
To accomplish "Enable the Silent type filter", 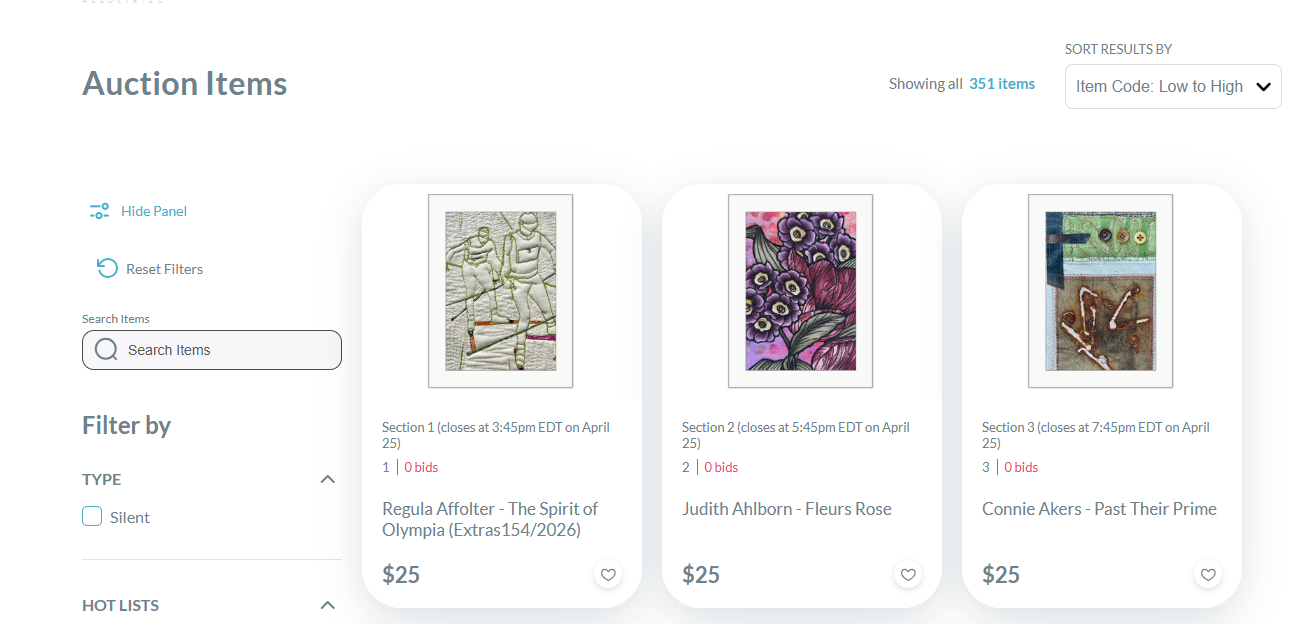I will click(x=91, y=516).
